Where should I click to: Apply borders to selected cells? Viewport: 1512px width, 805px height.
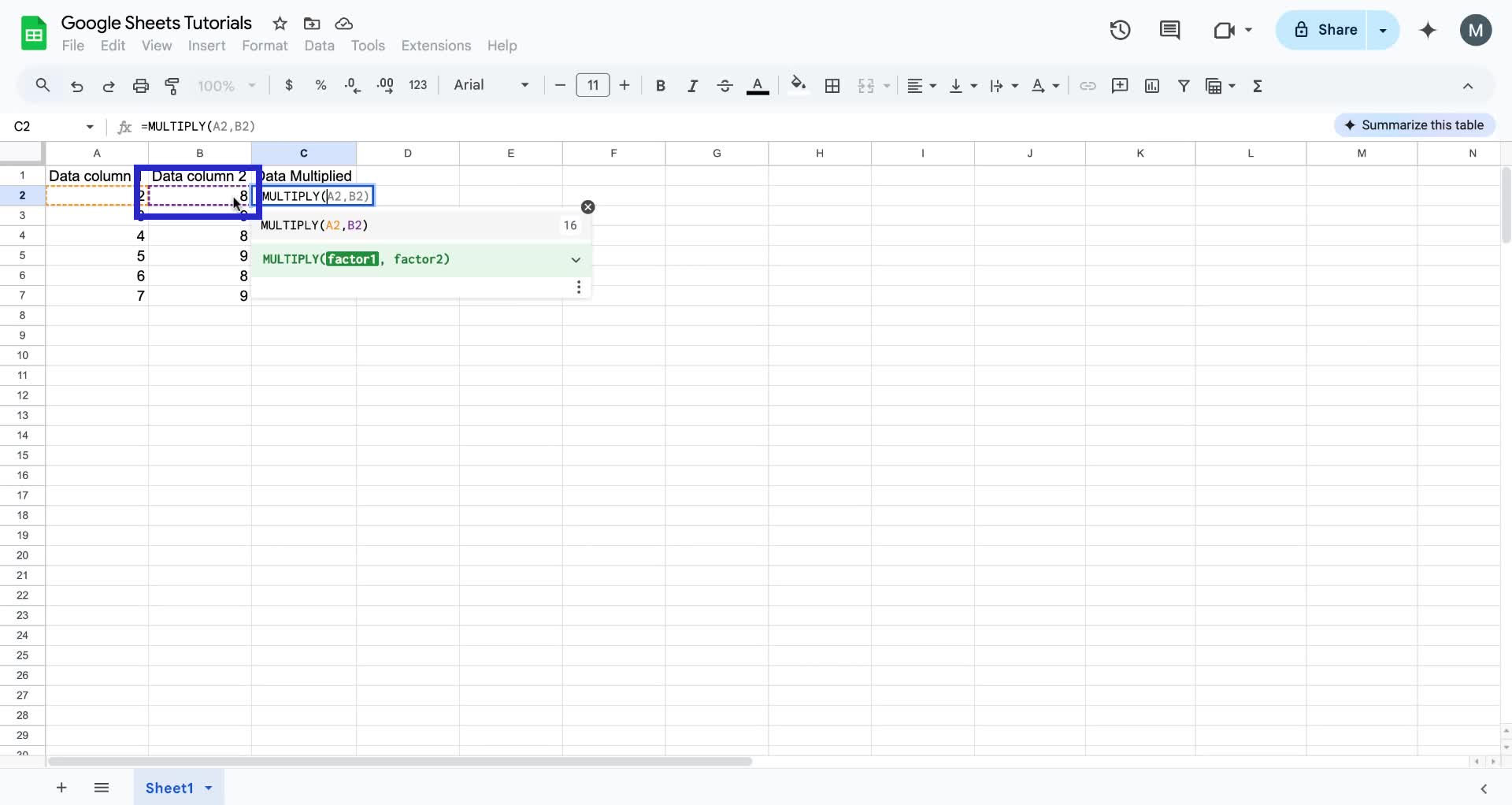832,86
